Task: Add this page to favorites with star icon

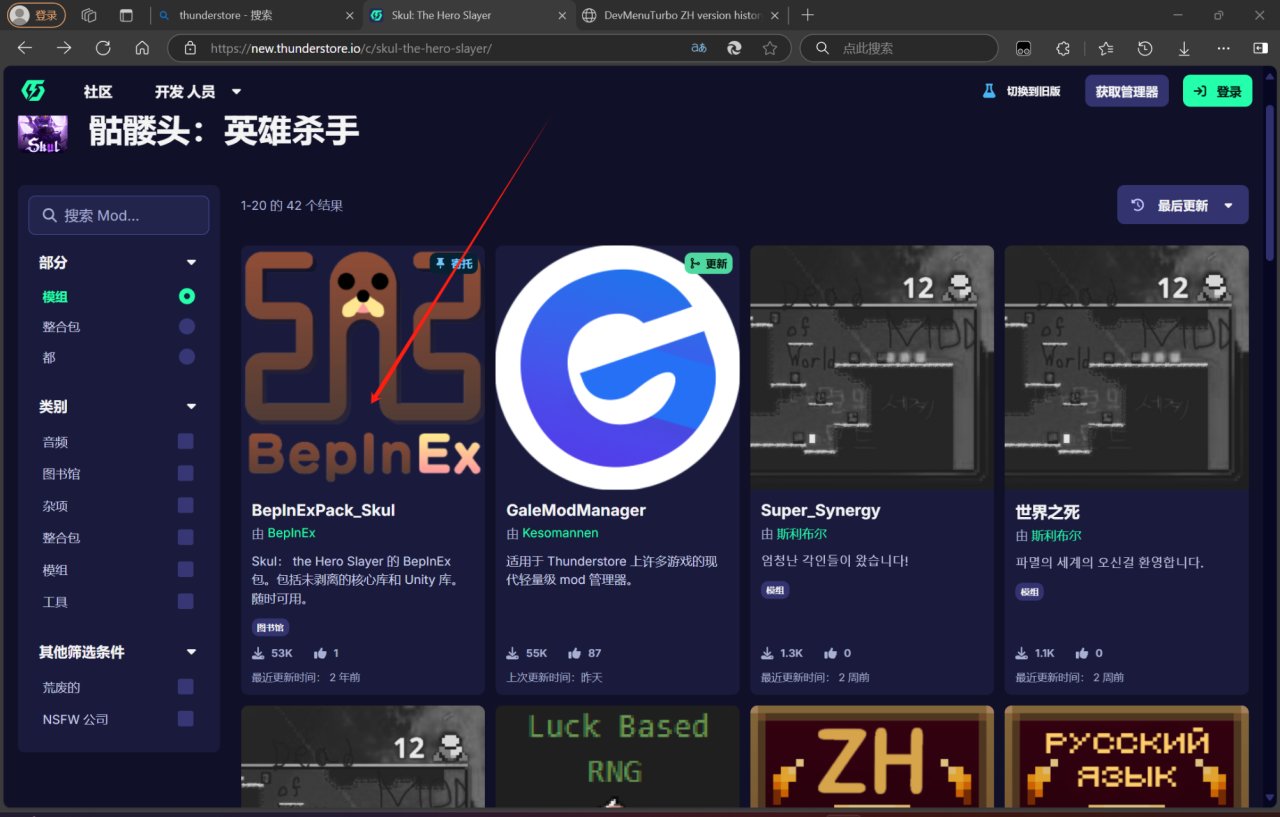Action: pyautogui.click(x=769, y=48)
